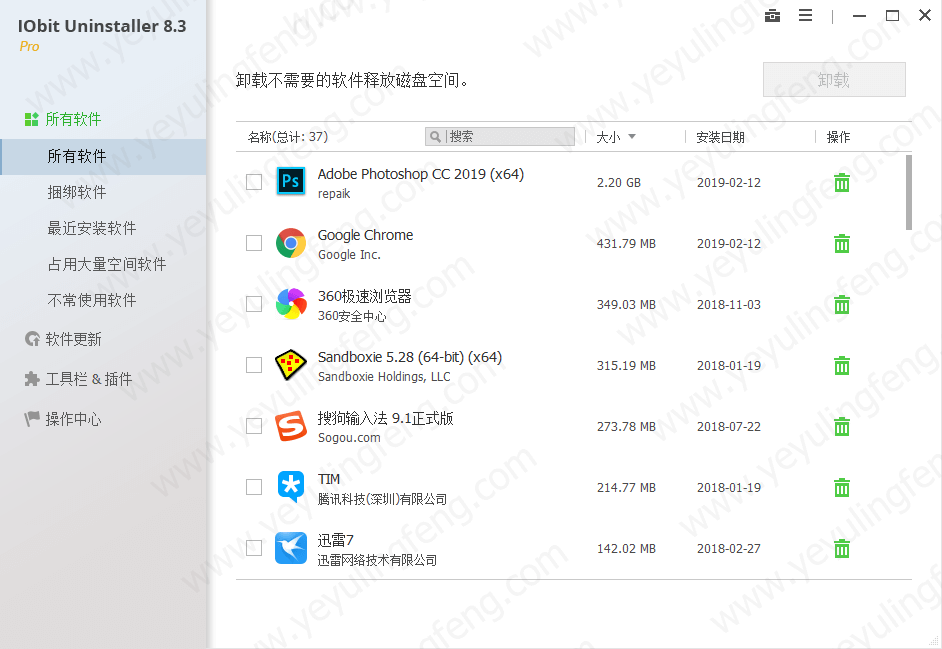Tick the Sandboxie 5.28 checkbox
The image size is (942, 649).
click(254, 365)
